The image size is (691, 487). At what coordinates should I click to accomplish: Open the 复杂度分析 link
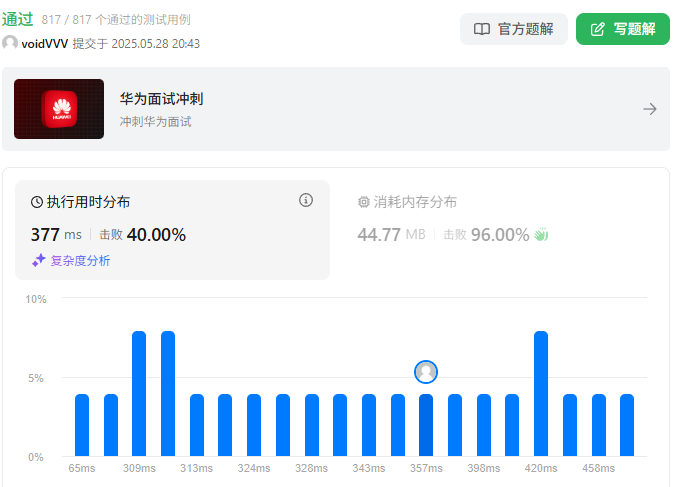tap(80, 260)
